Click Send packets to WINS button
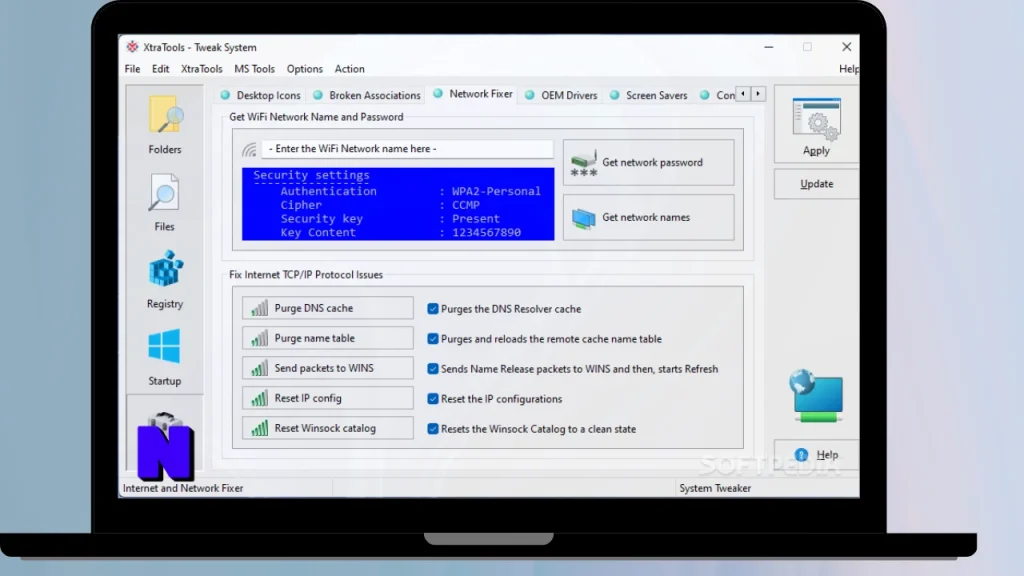This screenshot has height=576, width=1024. (328, 368)
